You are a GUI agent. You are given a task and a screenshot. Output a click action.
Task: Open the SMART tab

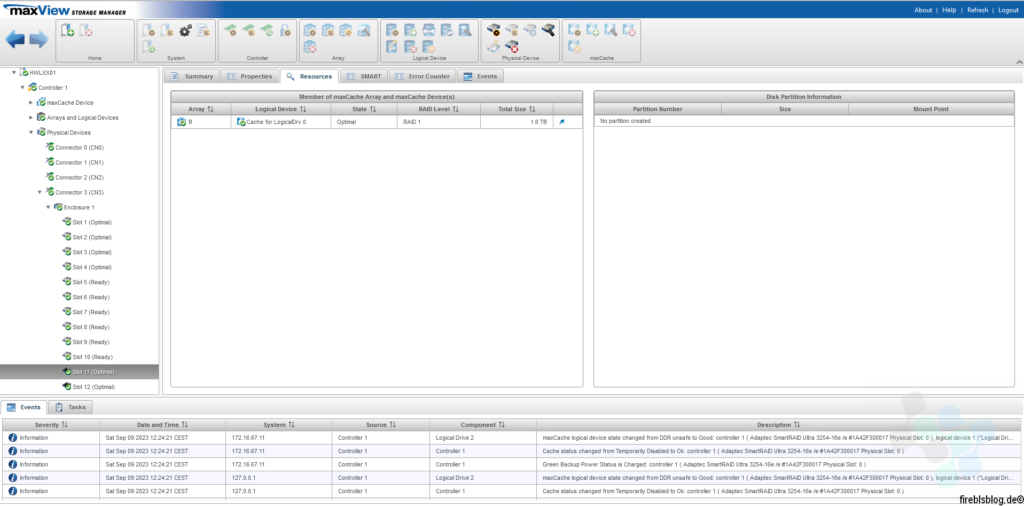coord(364,76)
